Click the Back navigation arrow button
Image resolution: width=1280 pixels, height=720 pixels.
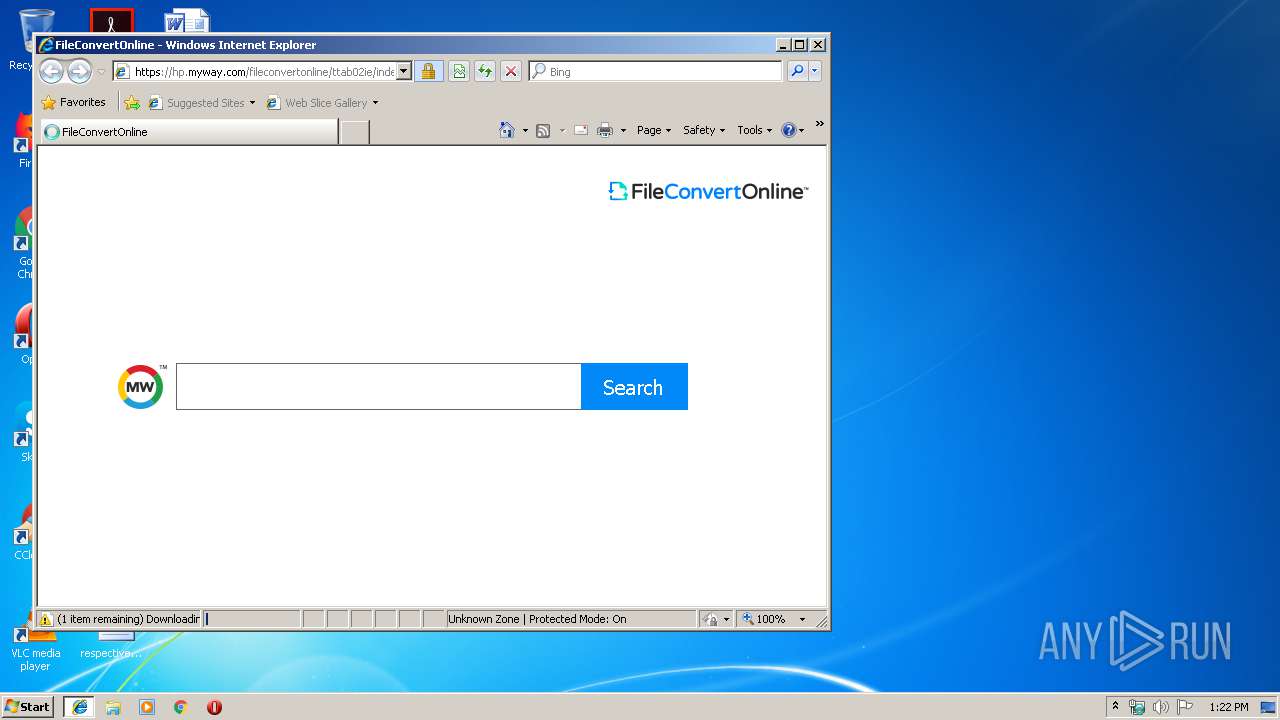tap(51, 71)
